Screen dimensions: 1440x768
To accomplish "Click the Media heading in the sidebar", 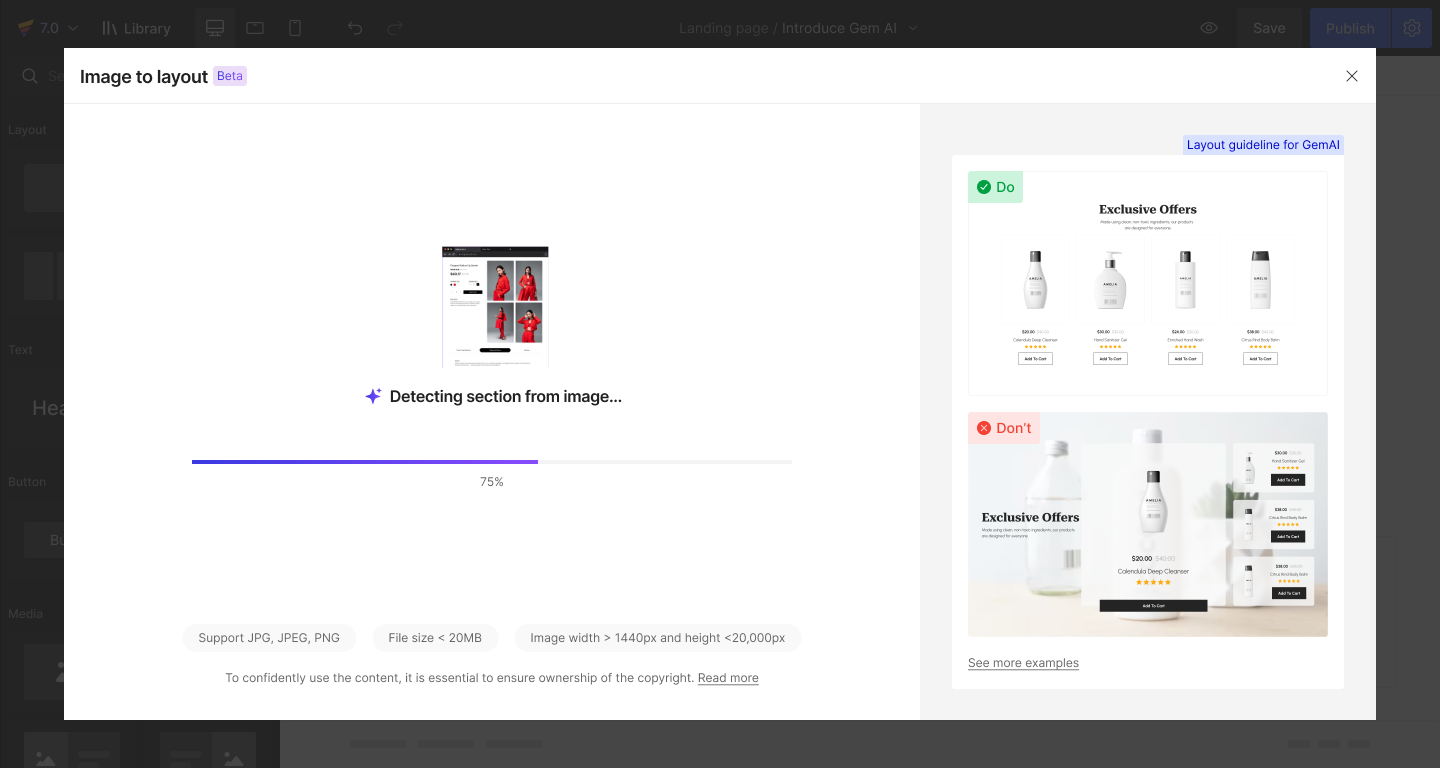I will point(26,614).
